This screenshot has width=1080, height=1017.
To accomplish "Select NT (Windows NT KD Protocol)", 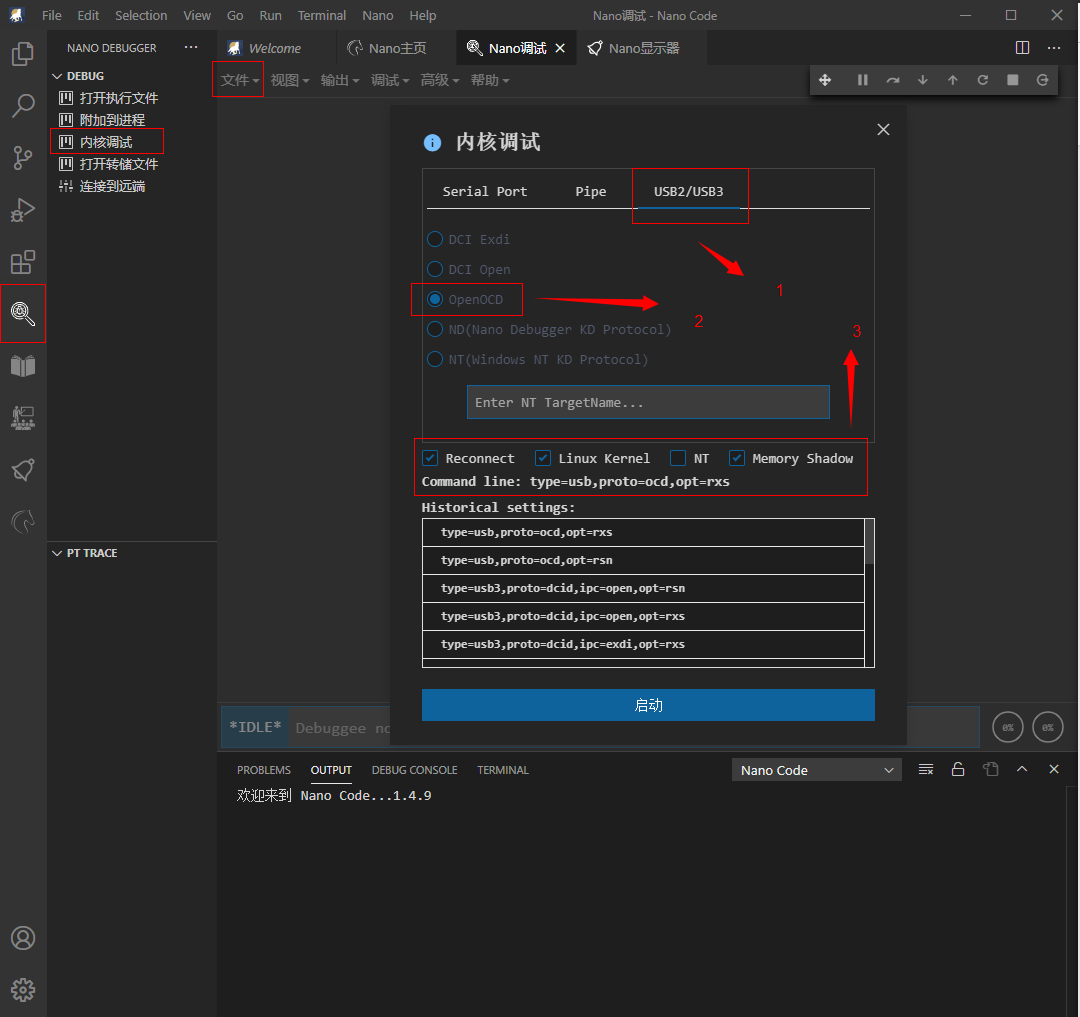I will point(435,359).
